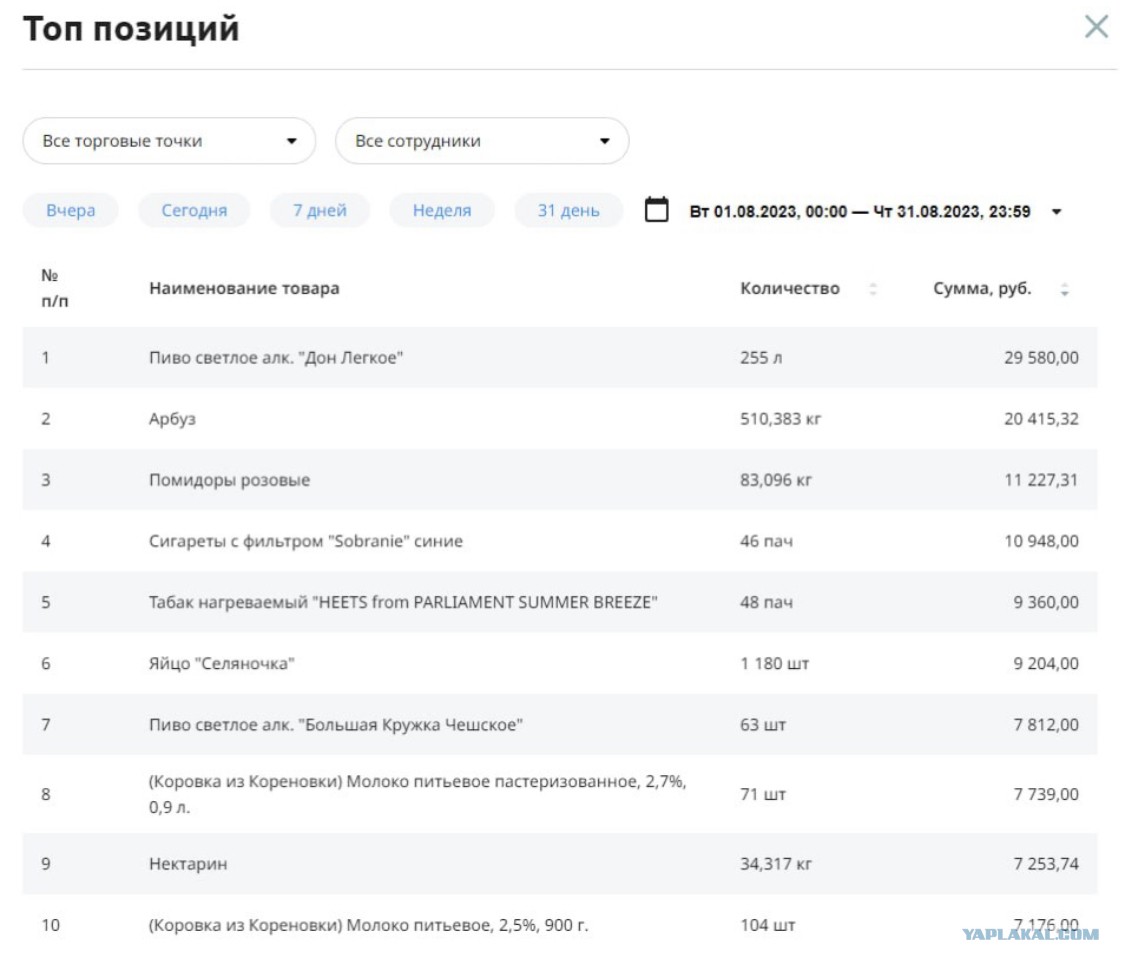Select Табак нагреваемый HEETS PARLIAMENT SUMMER BREEZE
The height and width of the screenshot is (964, 1125).
point(403,602)
